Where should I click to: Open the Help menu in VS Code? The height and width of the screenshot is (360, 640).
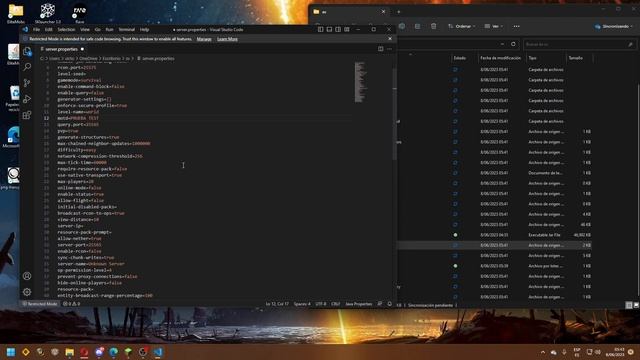tap(144, 29)
